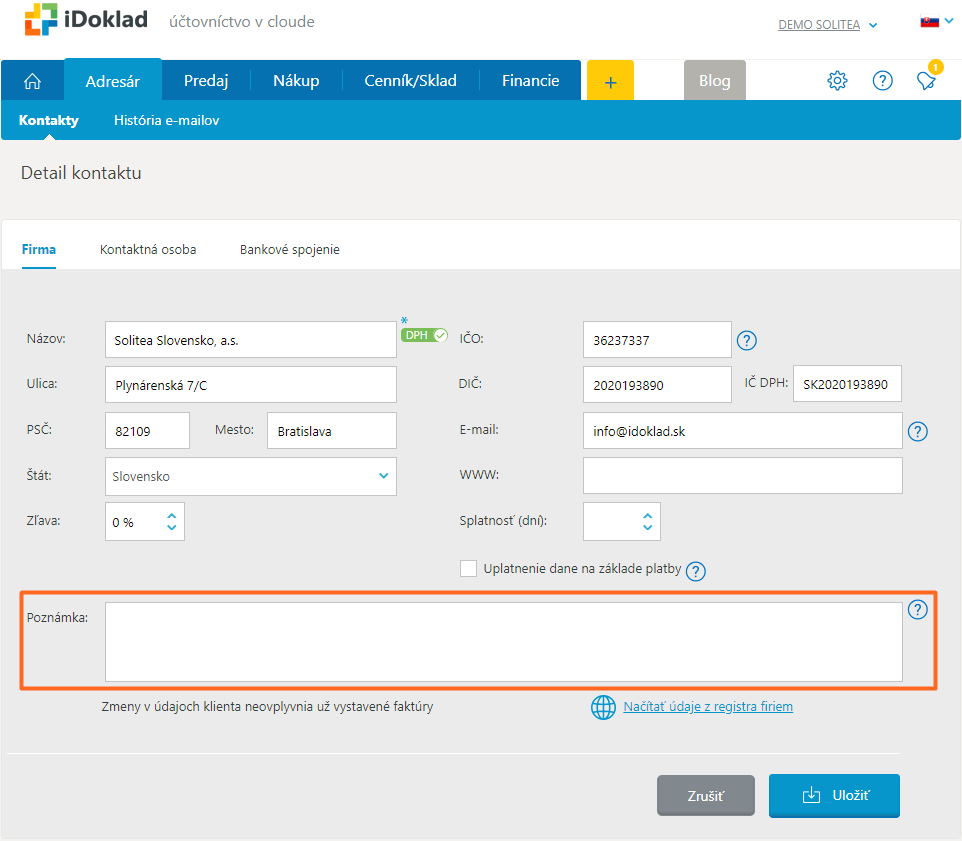Open the DEMO SOLITEA account menu
This screenshot has height=841, width=962.
click(x=827, y=25)
